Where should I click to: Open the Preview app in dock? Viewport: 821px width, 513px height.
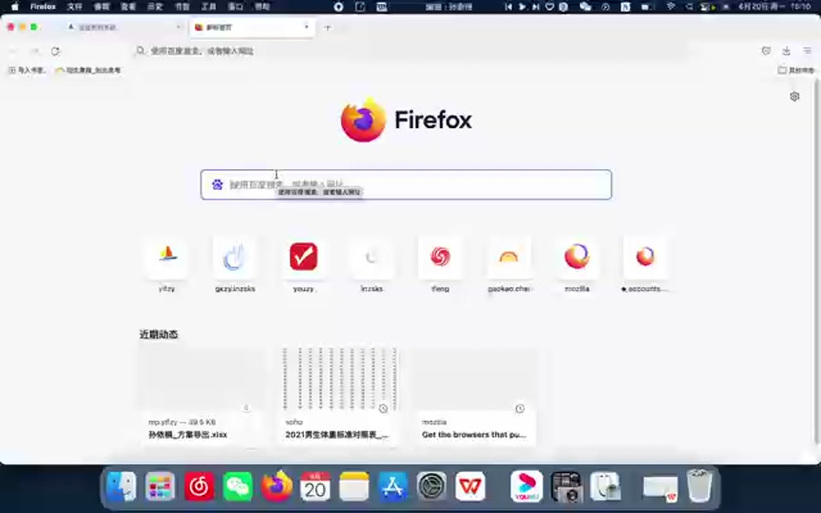click(x=605, y=487)
